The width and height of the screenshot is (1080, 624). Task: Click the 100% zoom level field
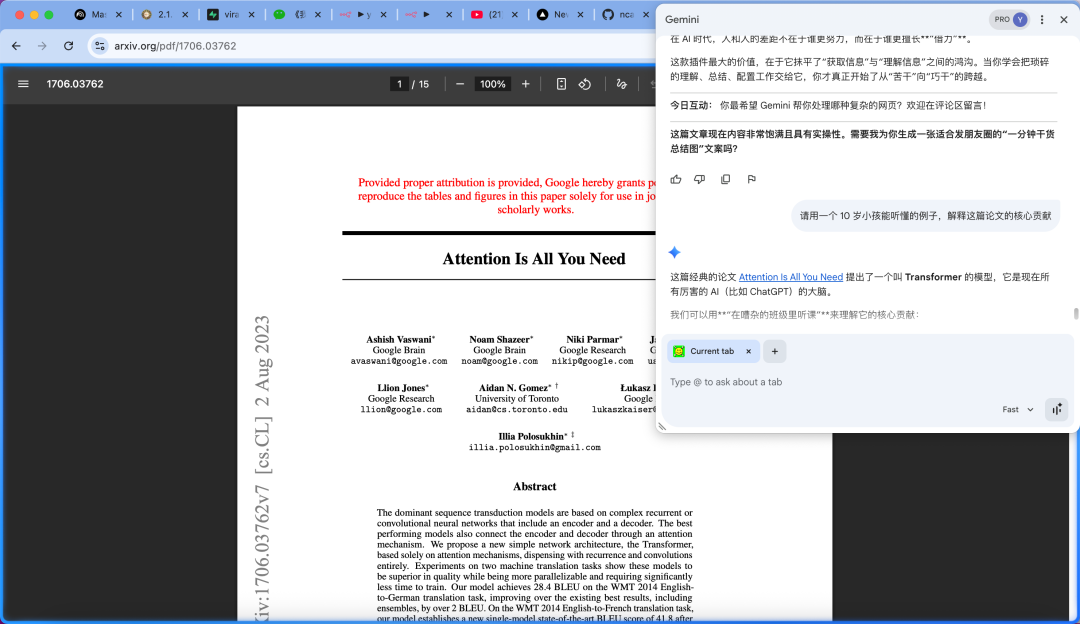point(492,84)
